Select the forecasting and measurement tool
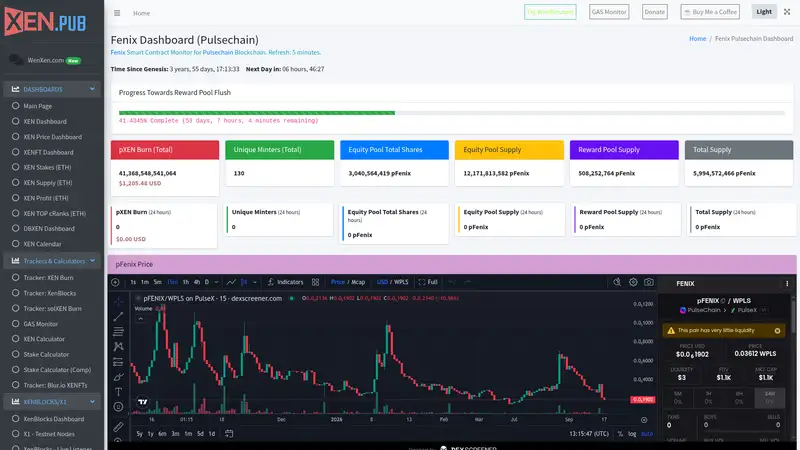This screenshot has width=800, height=450. click(118, 362)
